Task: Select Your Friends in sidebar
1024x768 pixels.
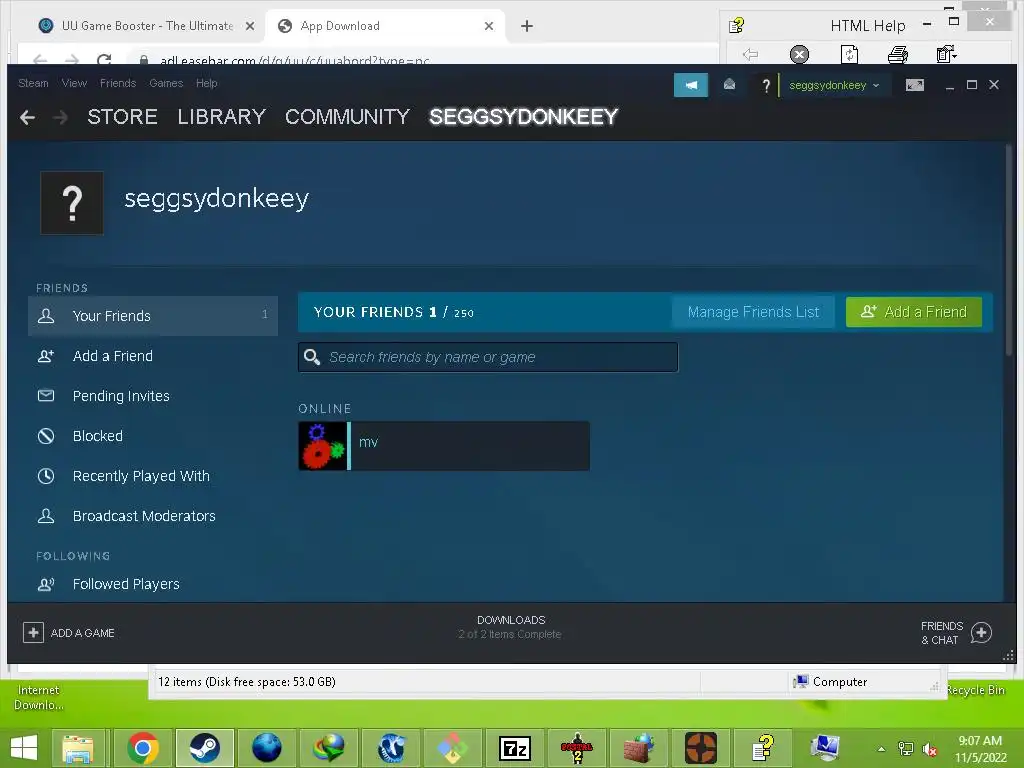Action: (153, 316)
